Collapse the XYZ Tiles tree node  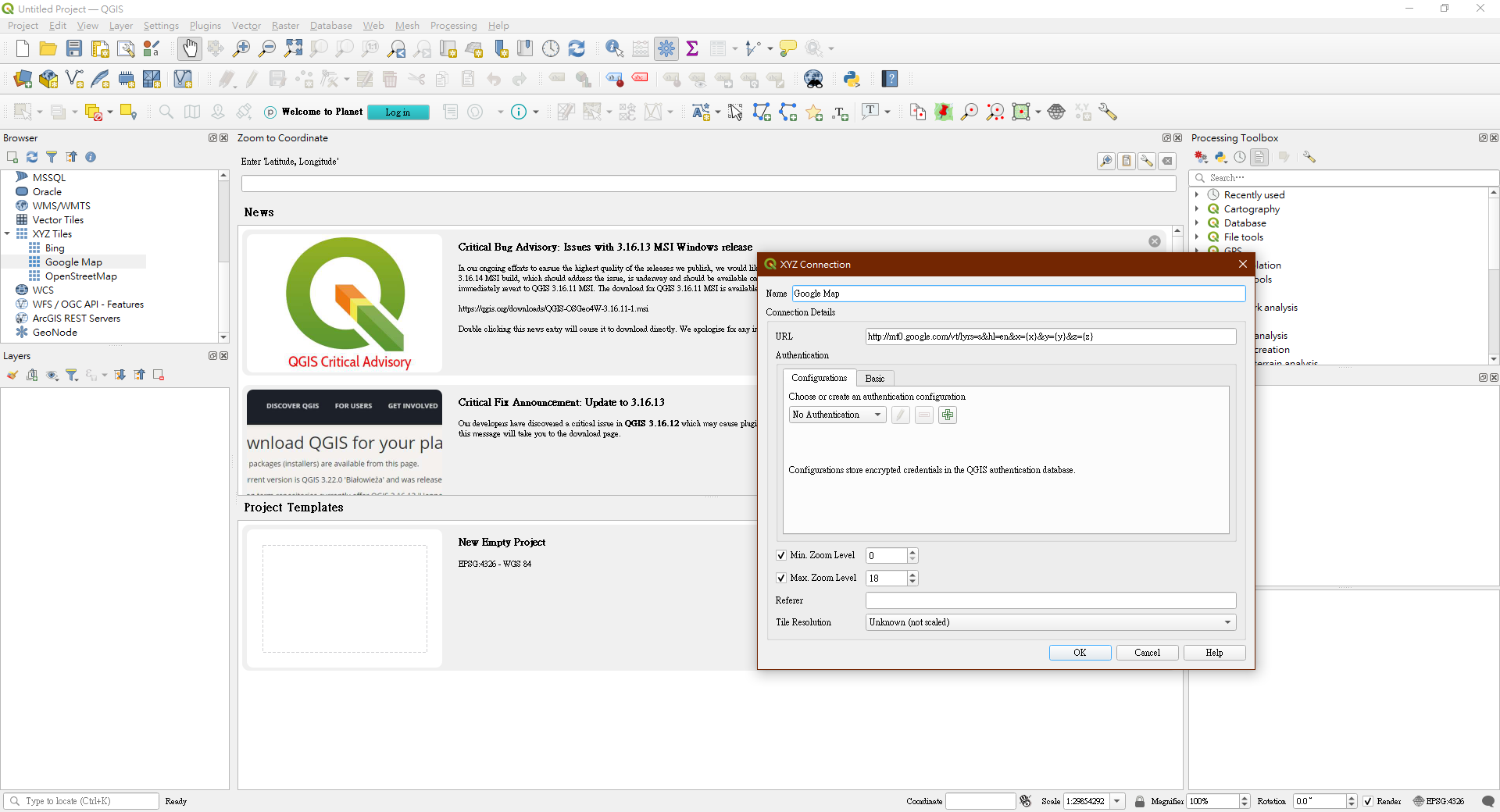[7, 233]
